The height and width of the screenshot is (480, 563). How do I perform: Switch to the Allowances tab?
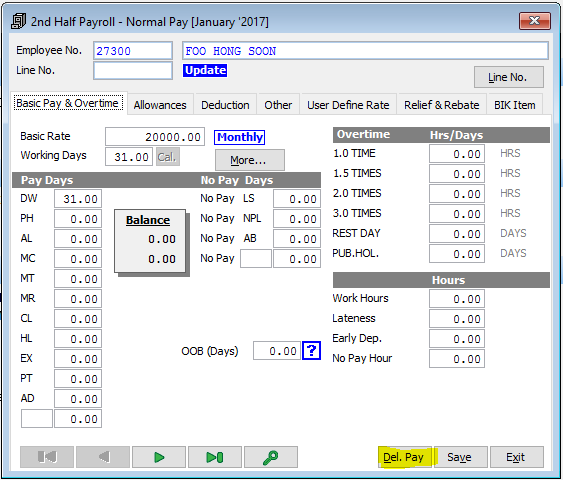pos(160,105)
